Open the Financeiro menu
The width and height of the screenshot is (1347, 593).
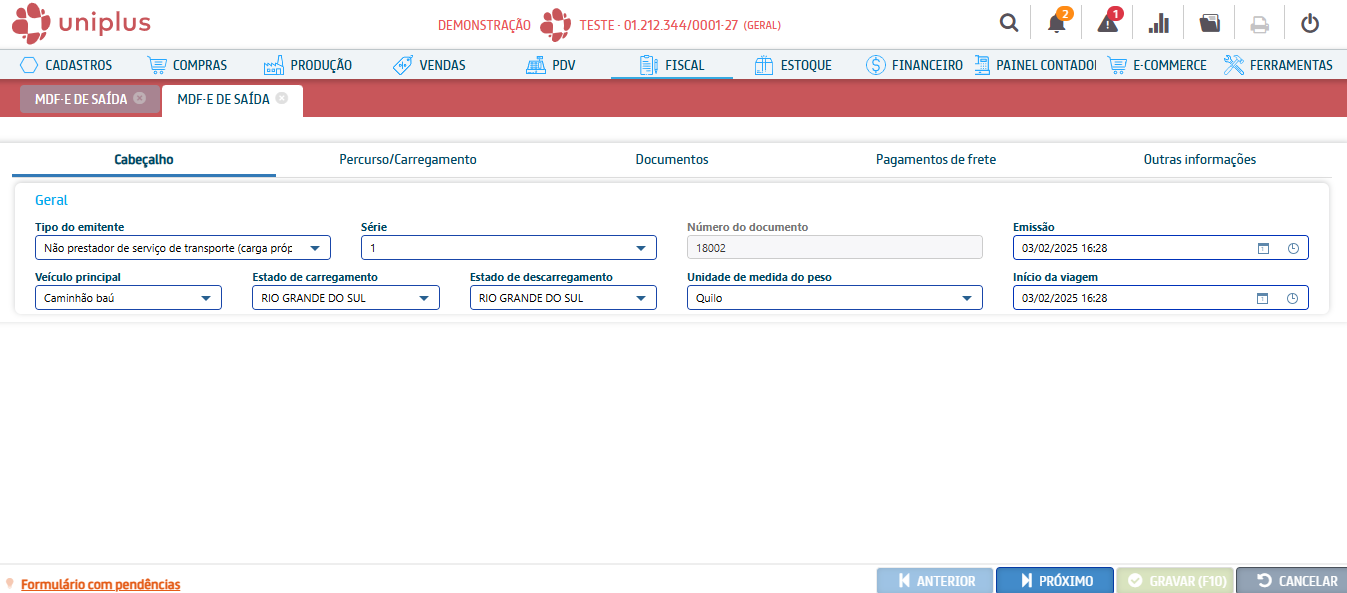point(914,65)
